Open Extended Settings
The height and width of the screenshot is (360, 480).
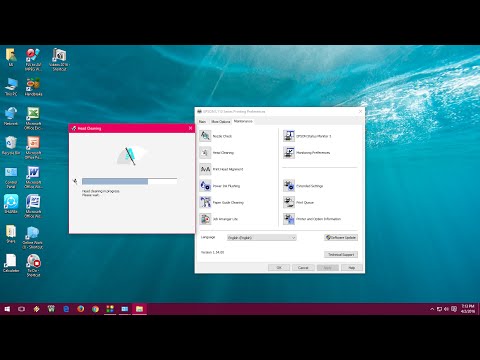(289, 186)
